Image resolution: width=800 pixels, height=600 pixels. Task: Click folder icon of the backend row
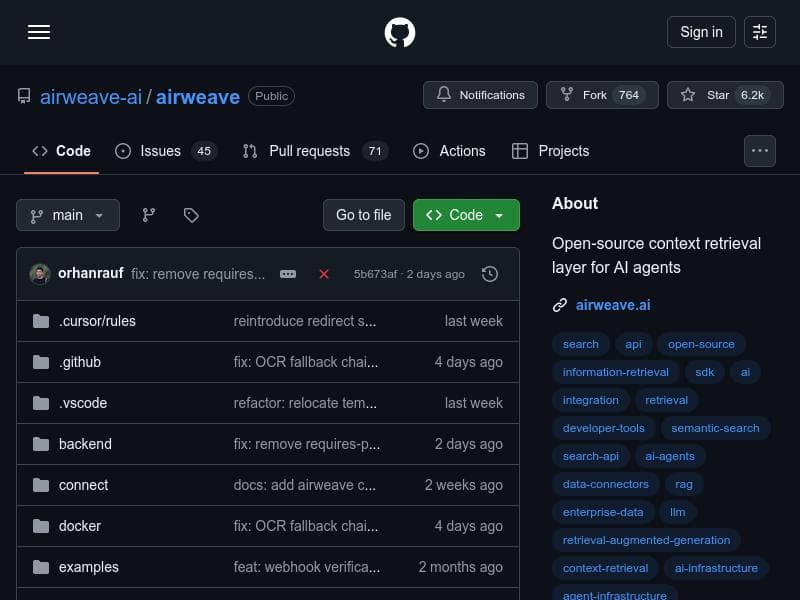coord(41,444)
